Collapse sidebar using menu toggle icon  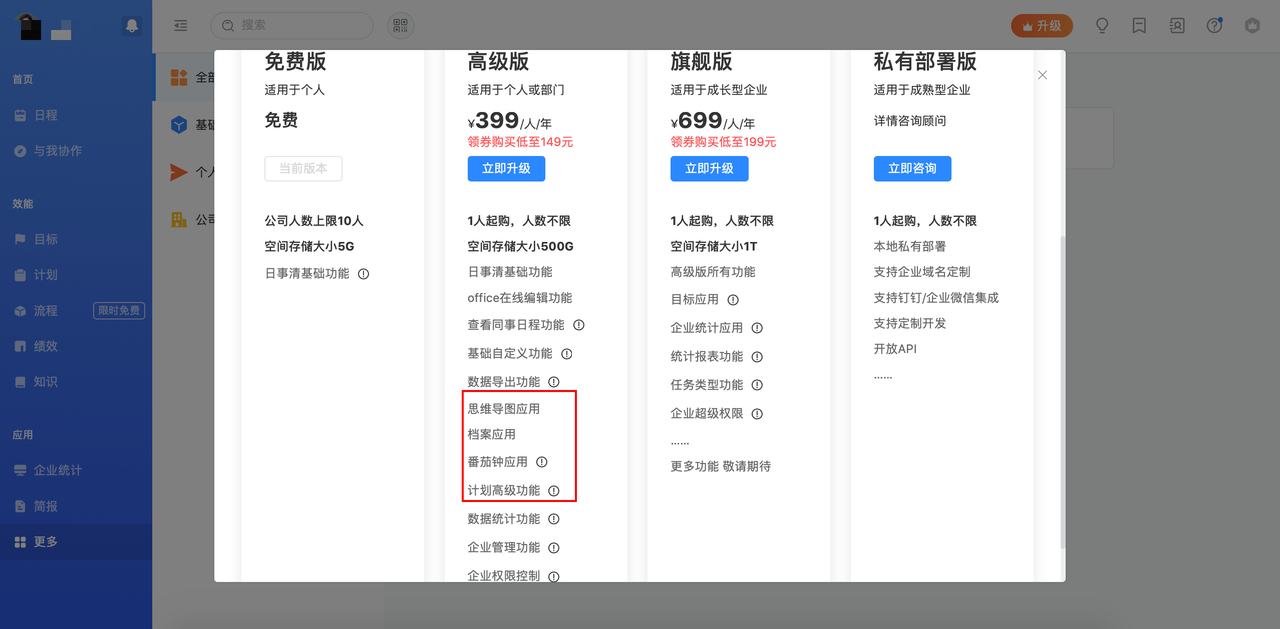click(181, 26)
